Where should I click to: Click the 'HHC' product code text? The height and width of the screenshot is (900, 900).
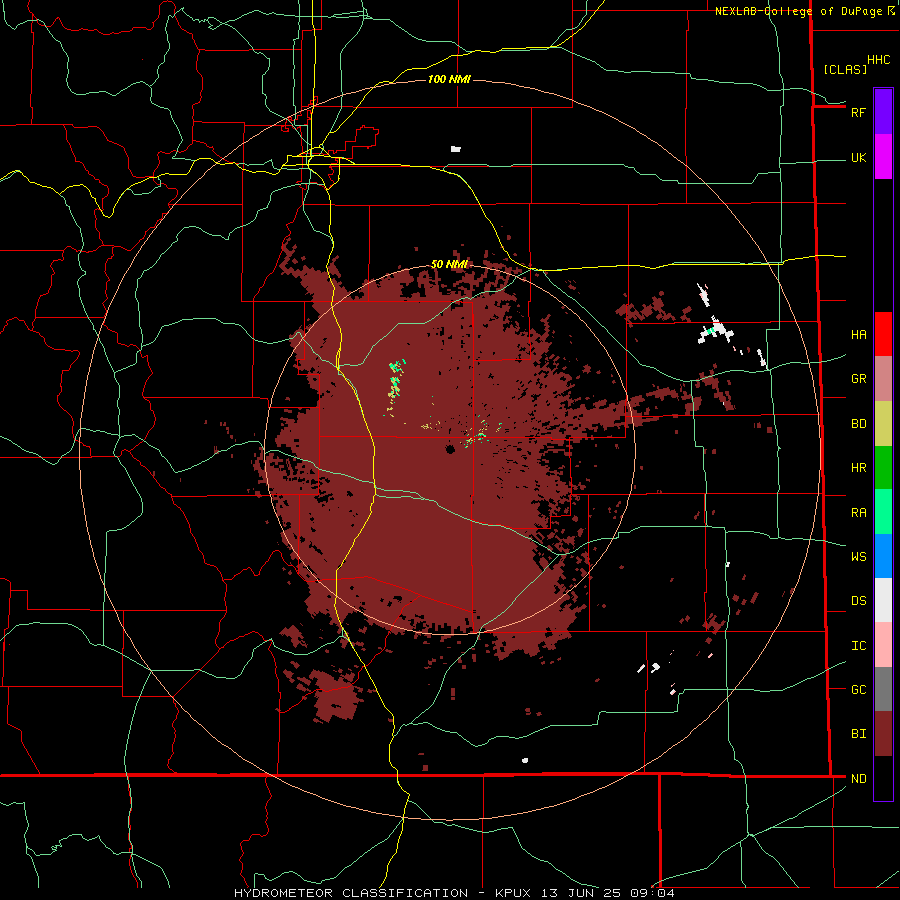pos(878,60)
